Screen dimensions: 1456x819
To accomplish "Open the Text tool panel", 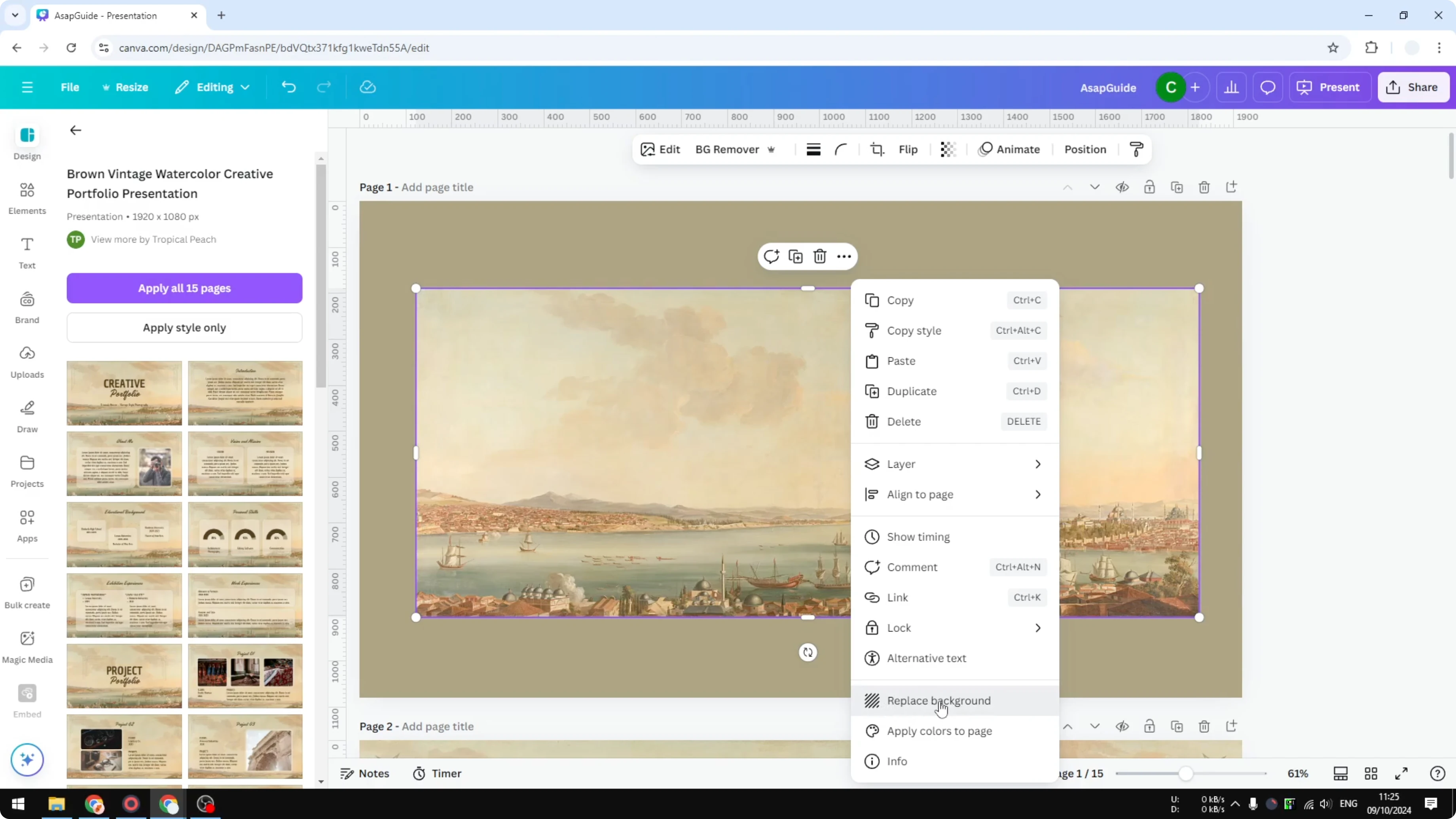I will click(27, 253).
